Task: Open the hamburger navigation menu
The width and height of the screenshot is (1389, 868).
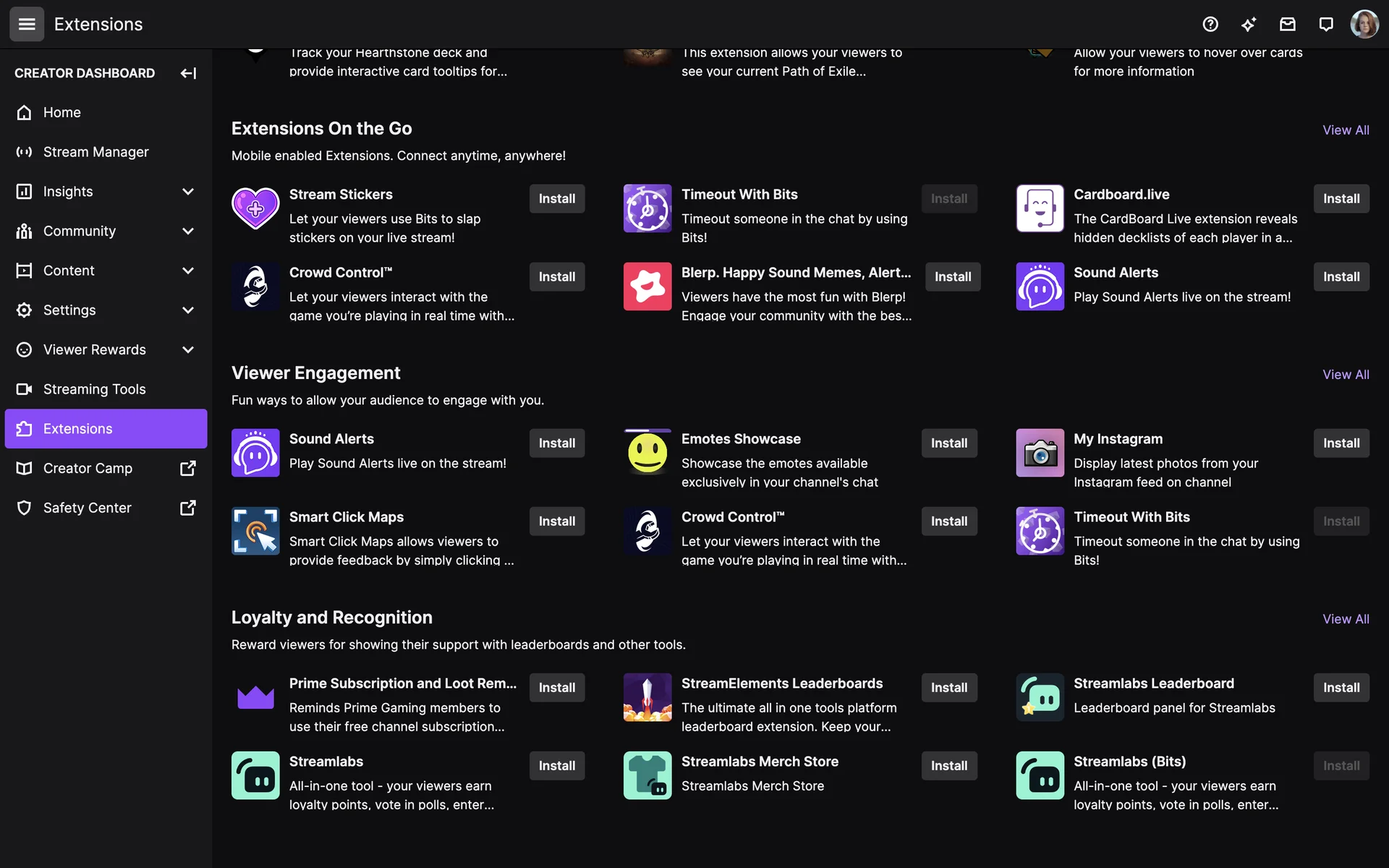Action: pos(27,24)
